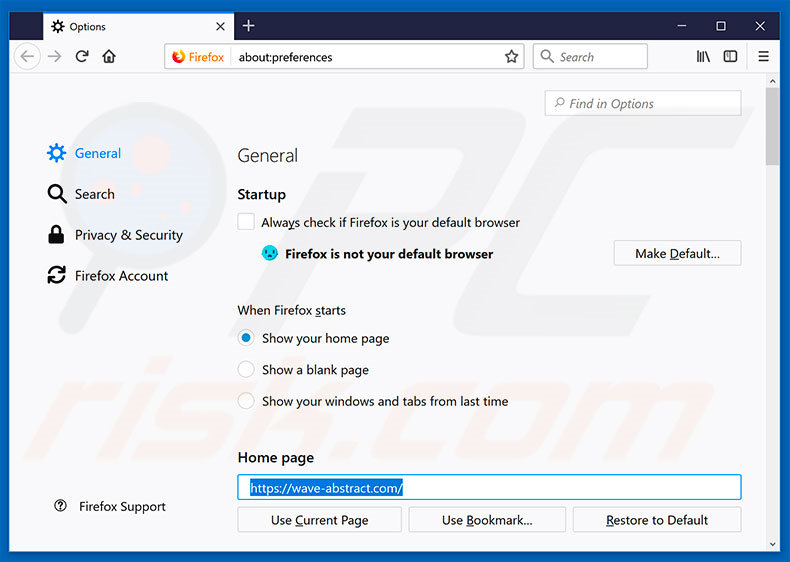
Task: Click the vertical scrollbar down arrow
Action: point(773,544)
